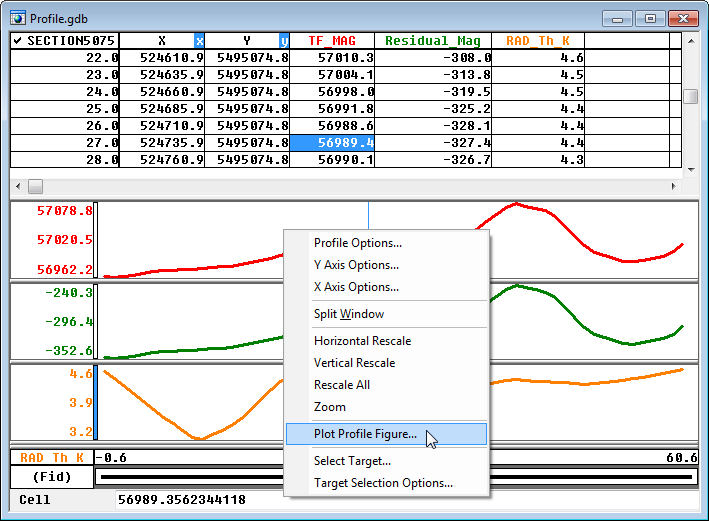Select the Residual_Mag column header

coord(433,41)
